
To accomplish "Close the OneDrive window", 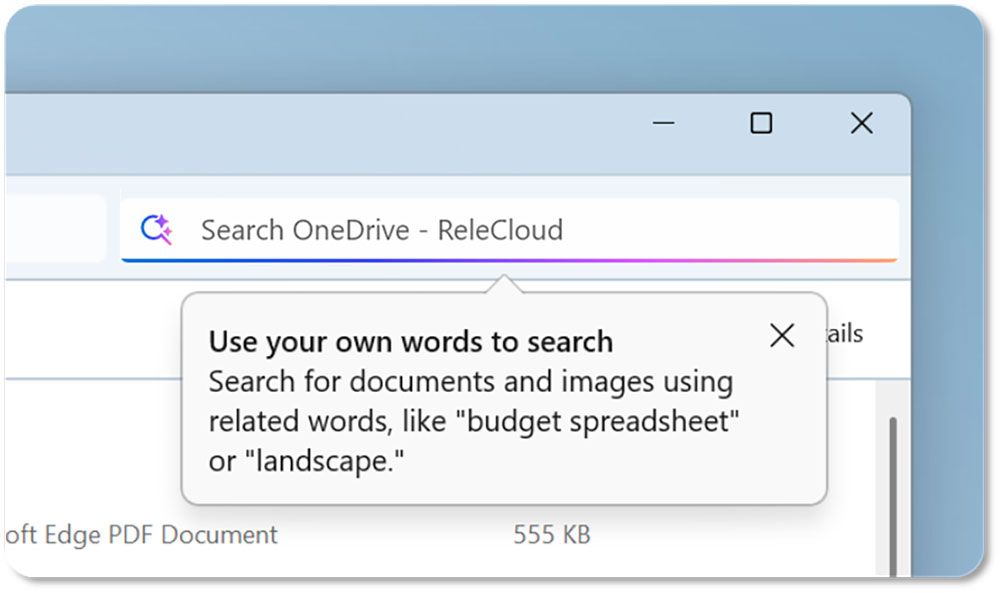I will tap(861, 123).
